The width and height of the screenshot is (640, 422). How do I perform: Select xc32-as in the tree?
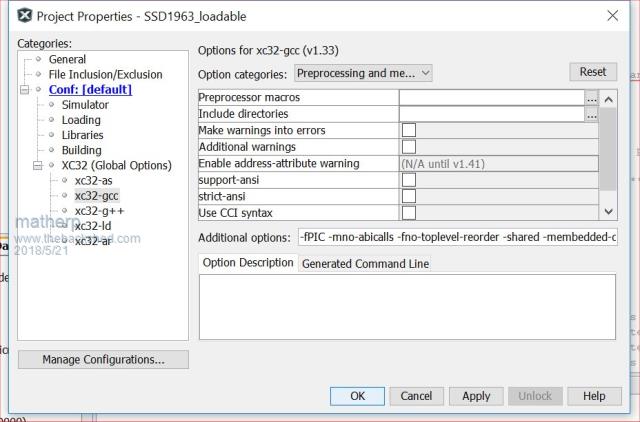(93, 180)
